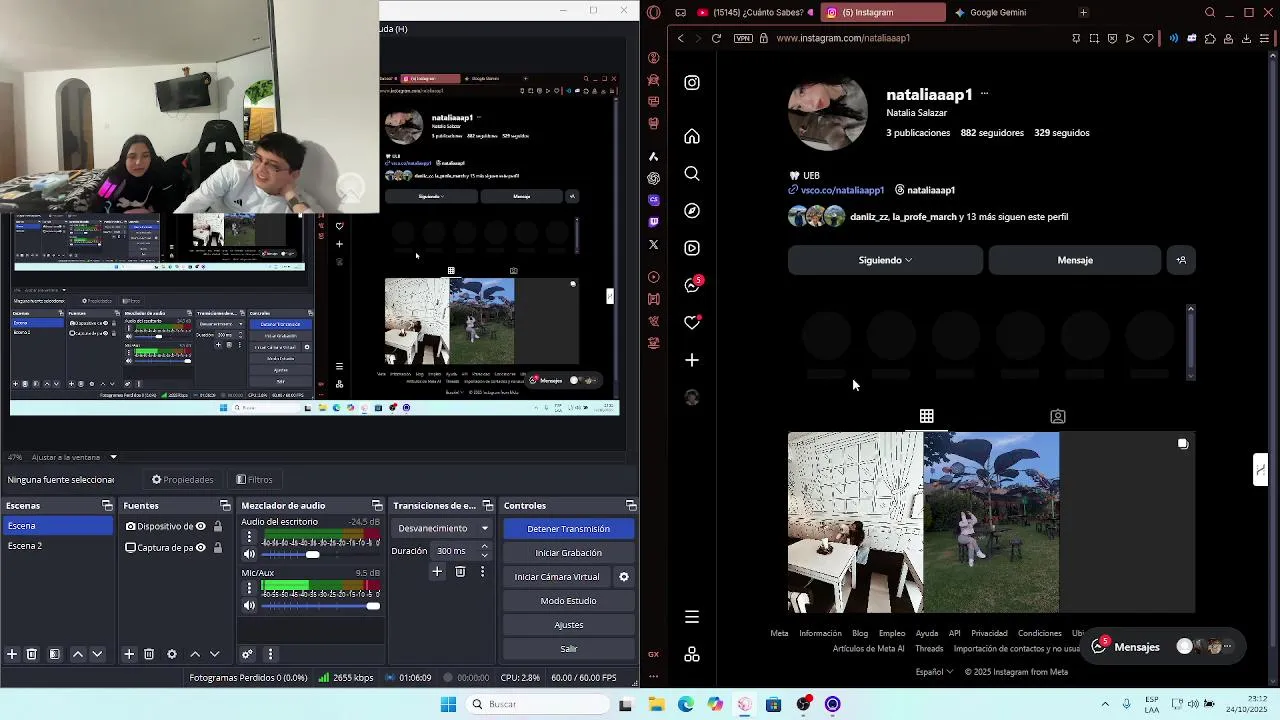Screen dimensions: 1280x720
Task: Click the Modo Estudio button
Action: (568, 601)
